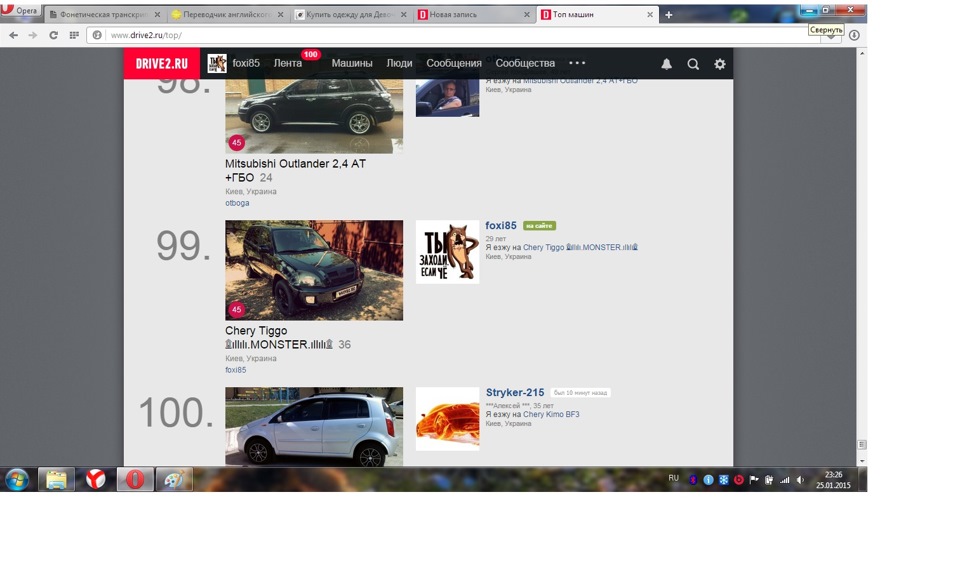
Task: Switch to the Переводчик английского tab
Action: click(228, 15)
